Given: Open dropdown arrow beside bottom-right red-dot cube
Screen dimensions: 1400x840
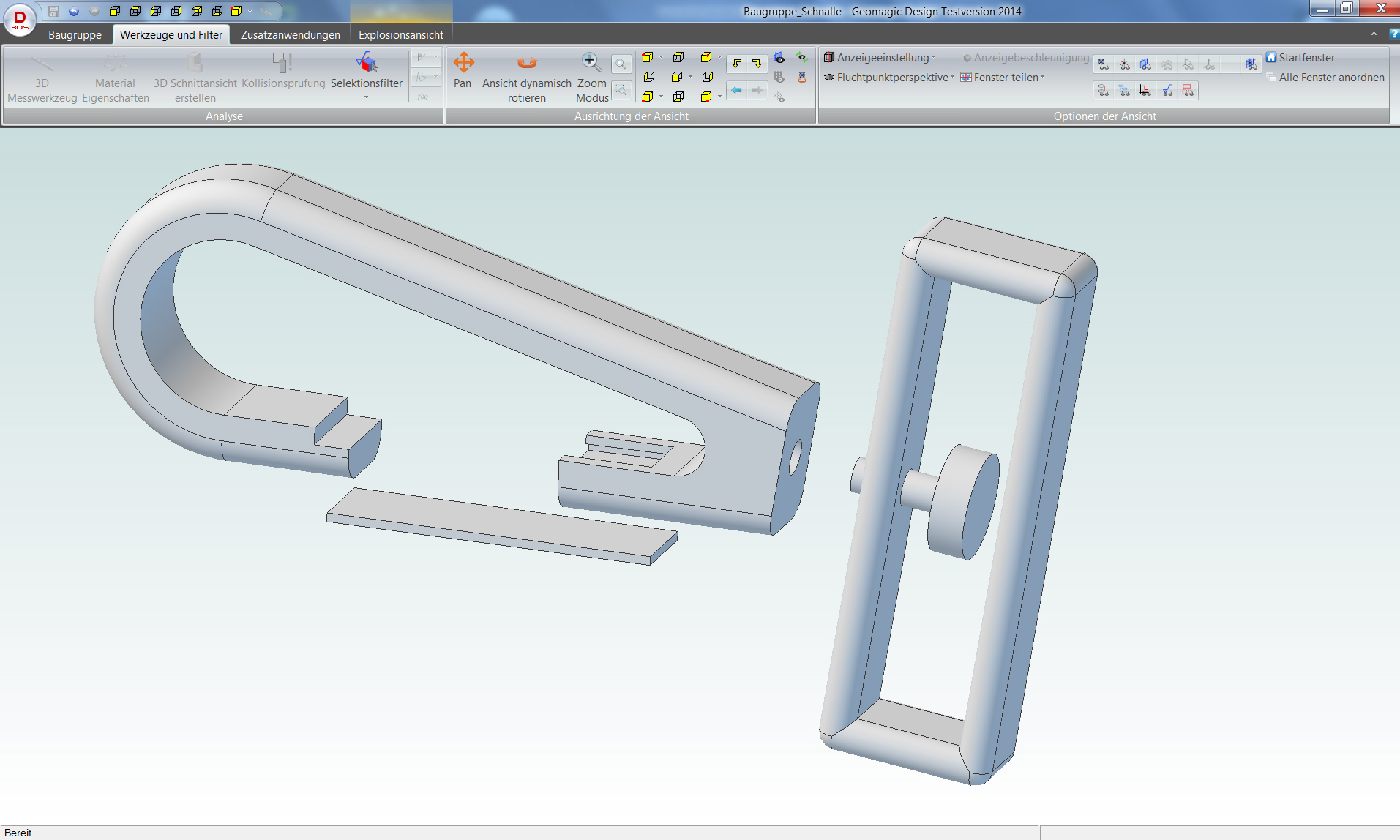Looking at the screenshot, I should 719,97.
